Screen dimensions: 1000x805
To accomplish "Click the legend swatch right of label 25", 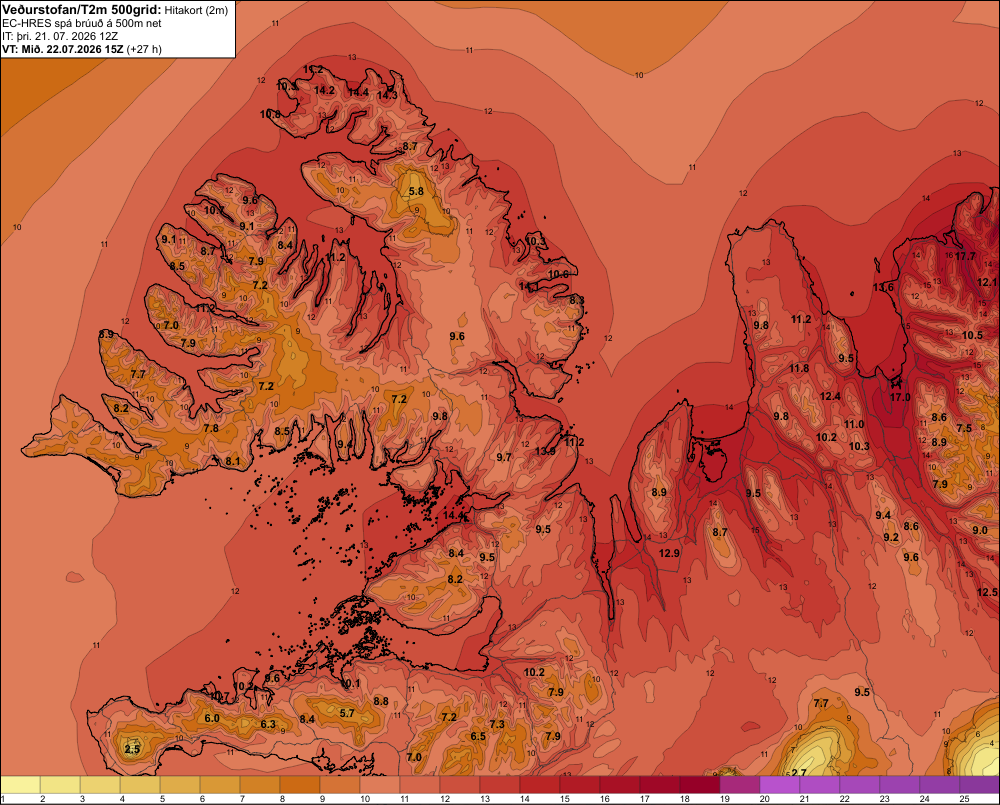I will (980, 784).
